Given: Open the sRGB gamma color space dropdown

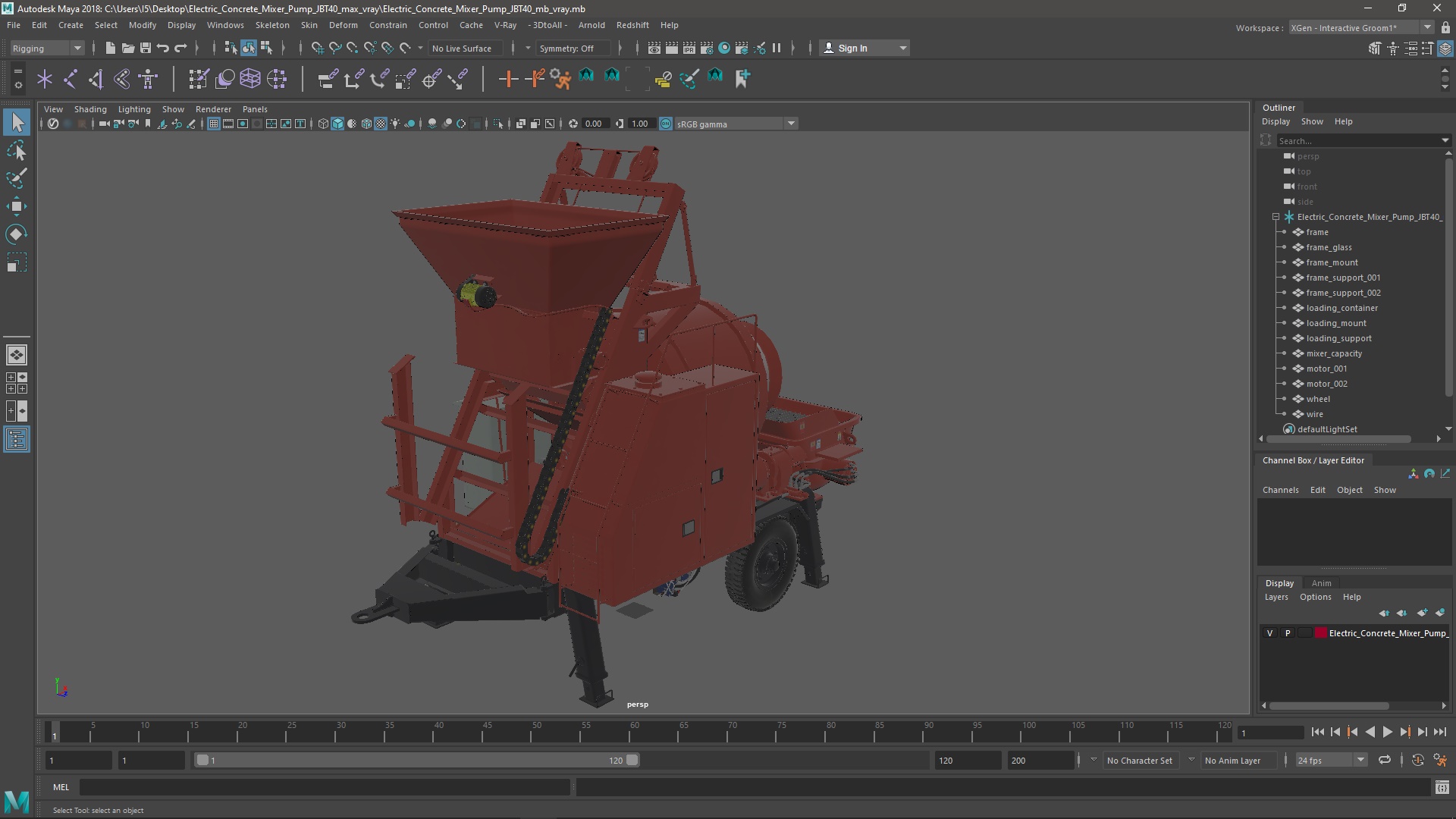Looking at the screenshot, I should (x=735, y=124).
